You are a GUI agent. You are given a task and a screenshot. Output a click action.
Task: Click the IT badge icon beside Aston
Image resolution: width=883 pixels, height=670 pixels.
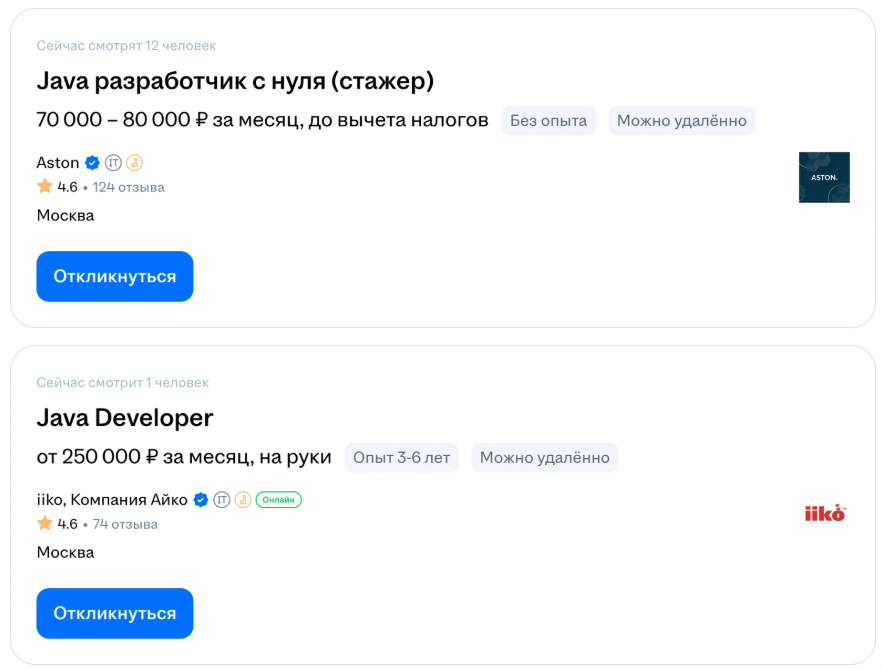(113, 163)
